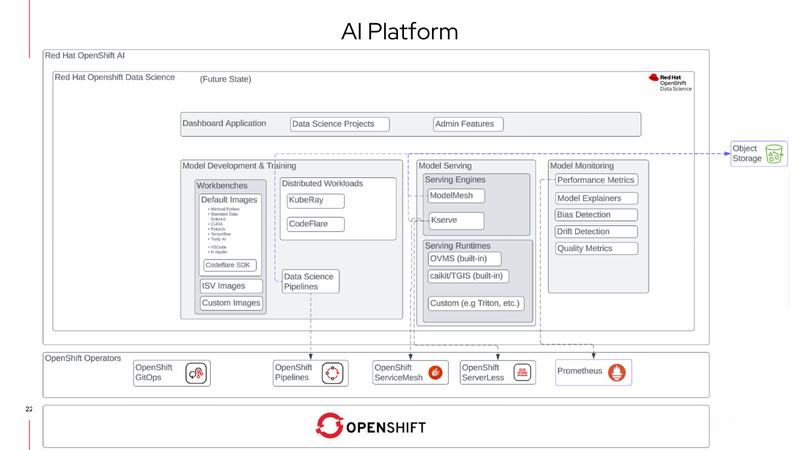Click the KubeRay box
This screenshot has height=450, width=800.
point(315,201)
